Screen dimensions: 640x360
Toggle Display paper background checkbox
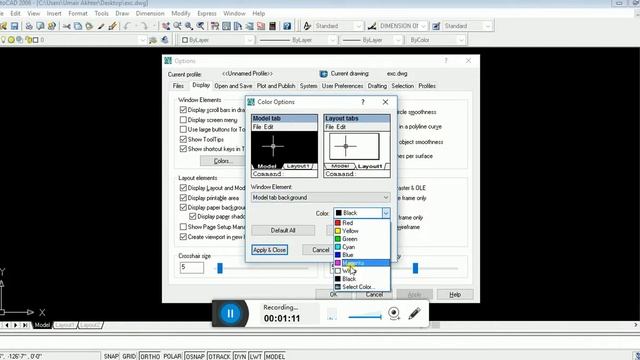(183, 207)
